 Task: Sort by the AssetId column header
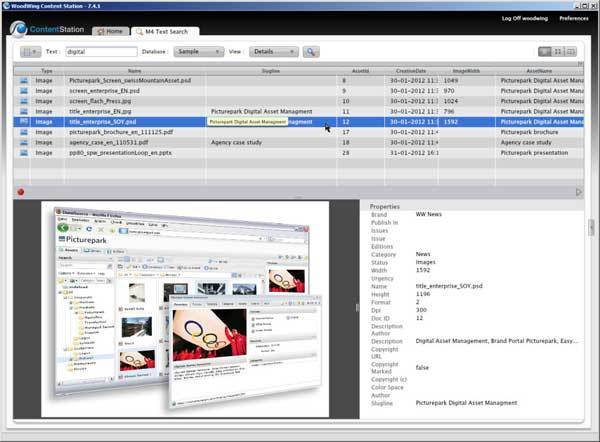point(360,71)
